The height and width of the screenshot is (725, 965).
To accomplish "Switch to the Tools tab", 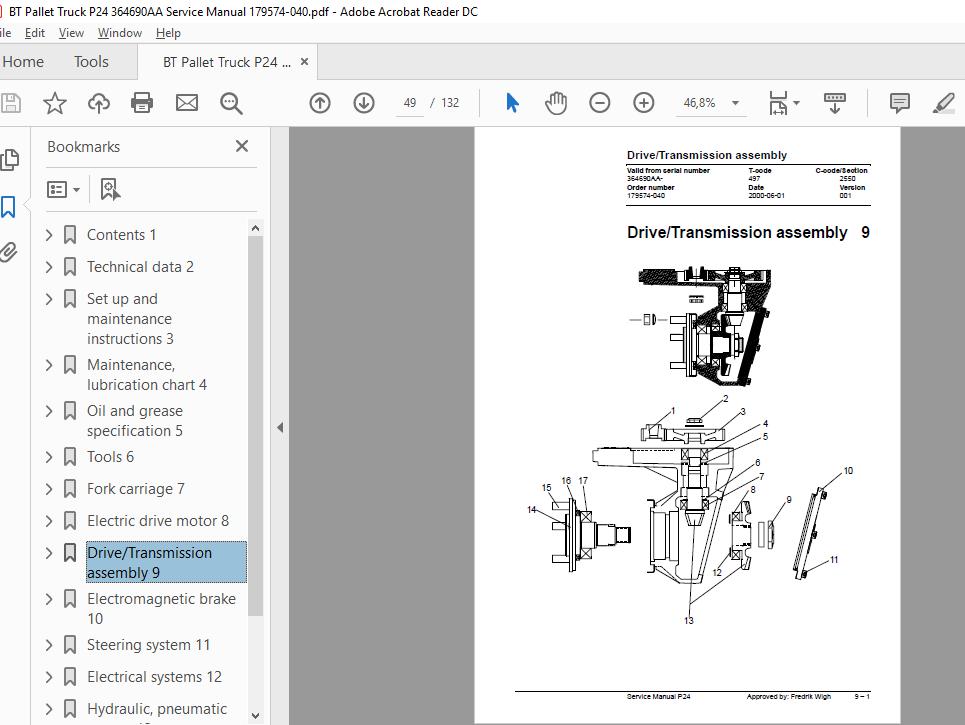I will [91, 62].
